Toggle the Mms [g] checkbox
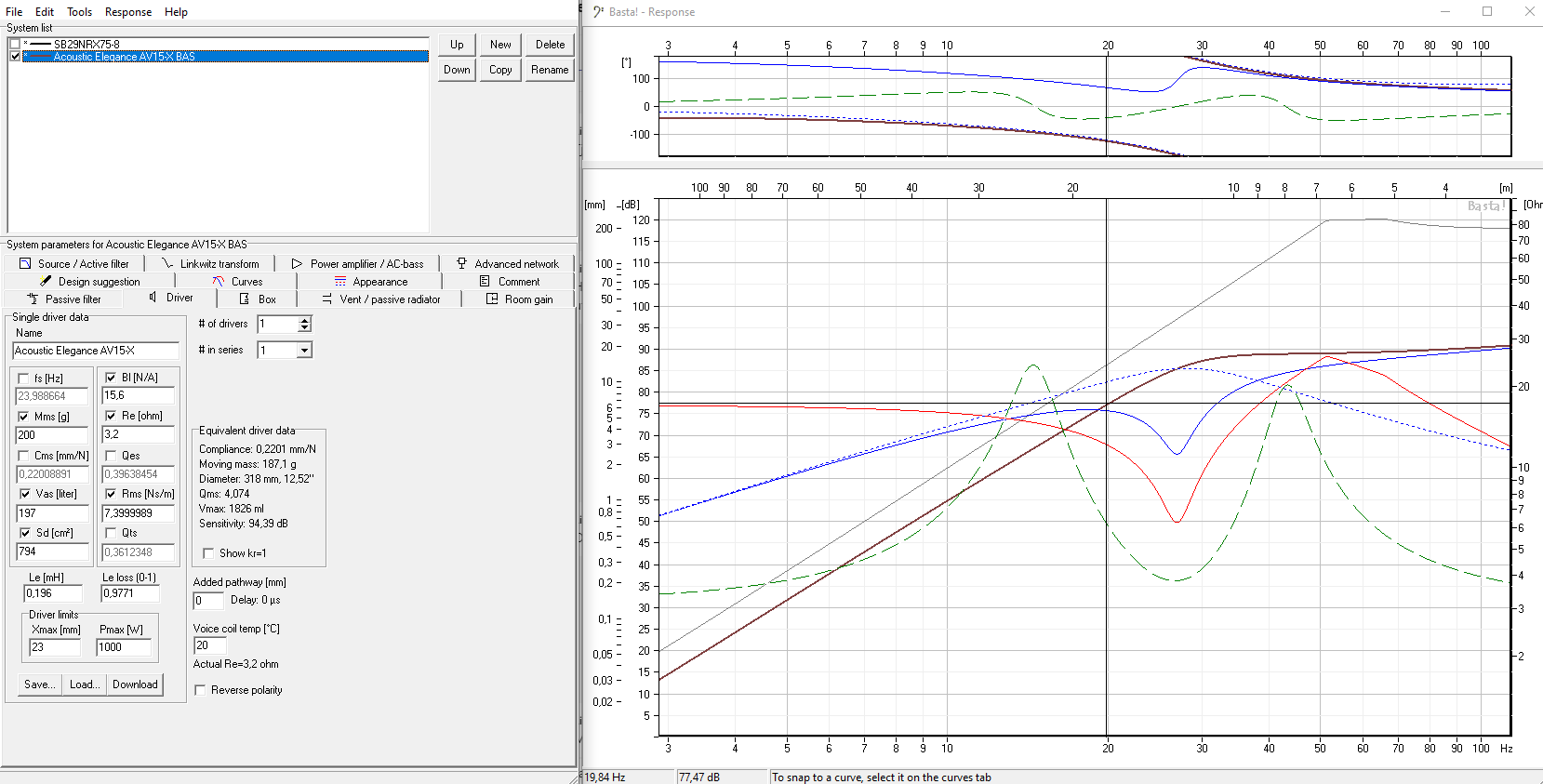The width and height of the screenshot is (1543, 784). click(x=23, y=417)
